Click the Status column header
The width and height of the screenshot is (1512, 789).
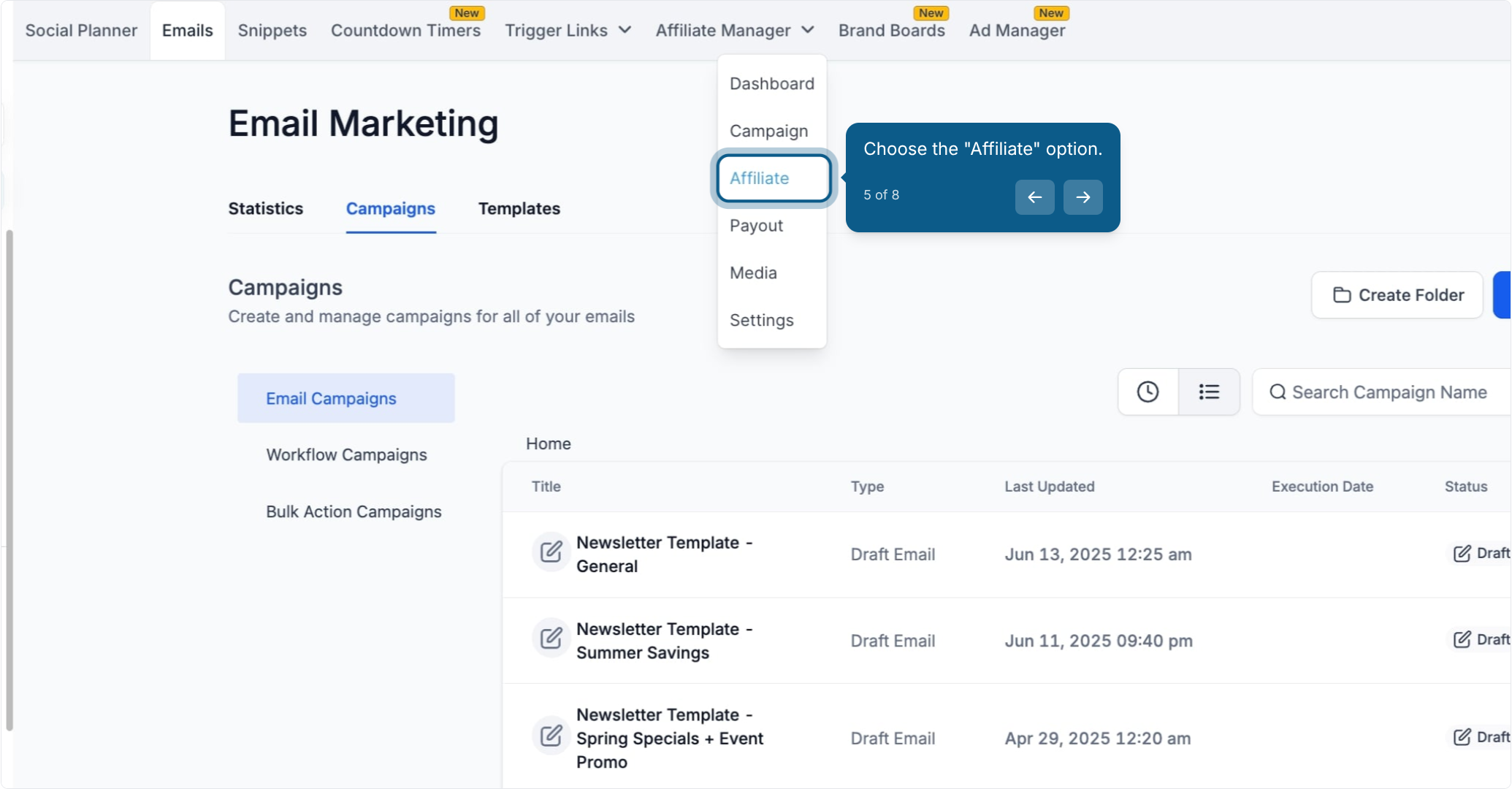1465,487
